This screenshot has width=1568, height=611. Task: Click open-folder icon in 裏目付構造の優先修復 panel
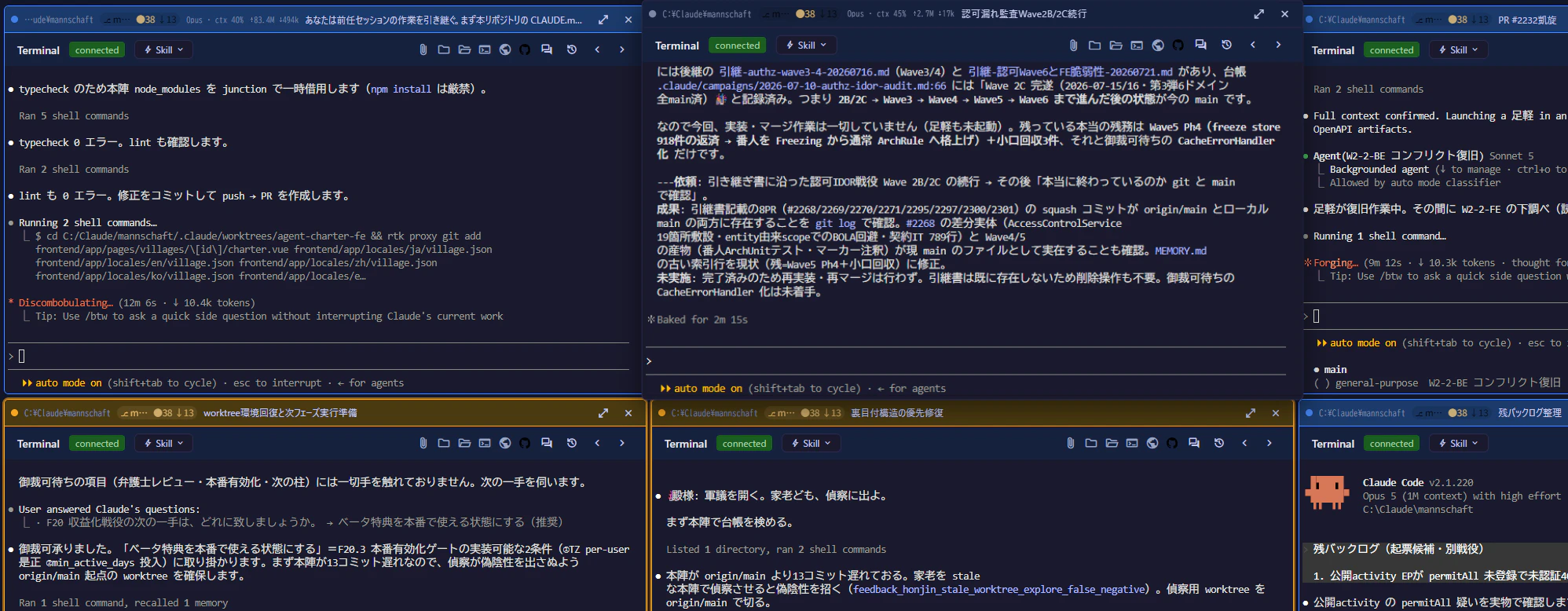click(1112, 443)
